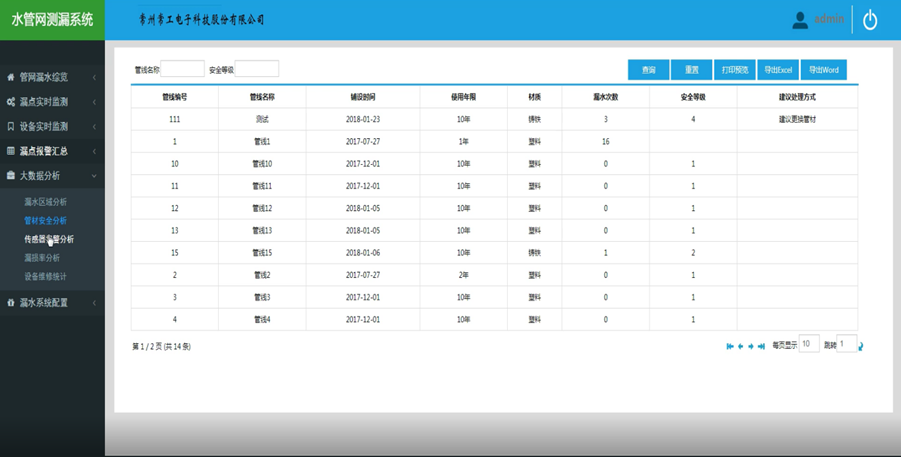Click the 管线编号 column header
The height and width of the screenshot is (457, 901).
[175, 97]
